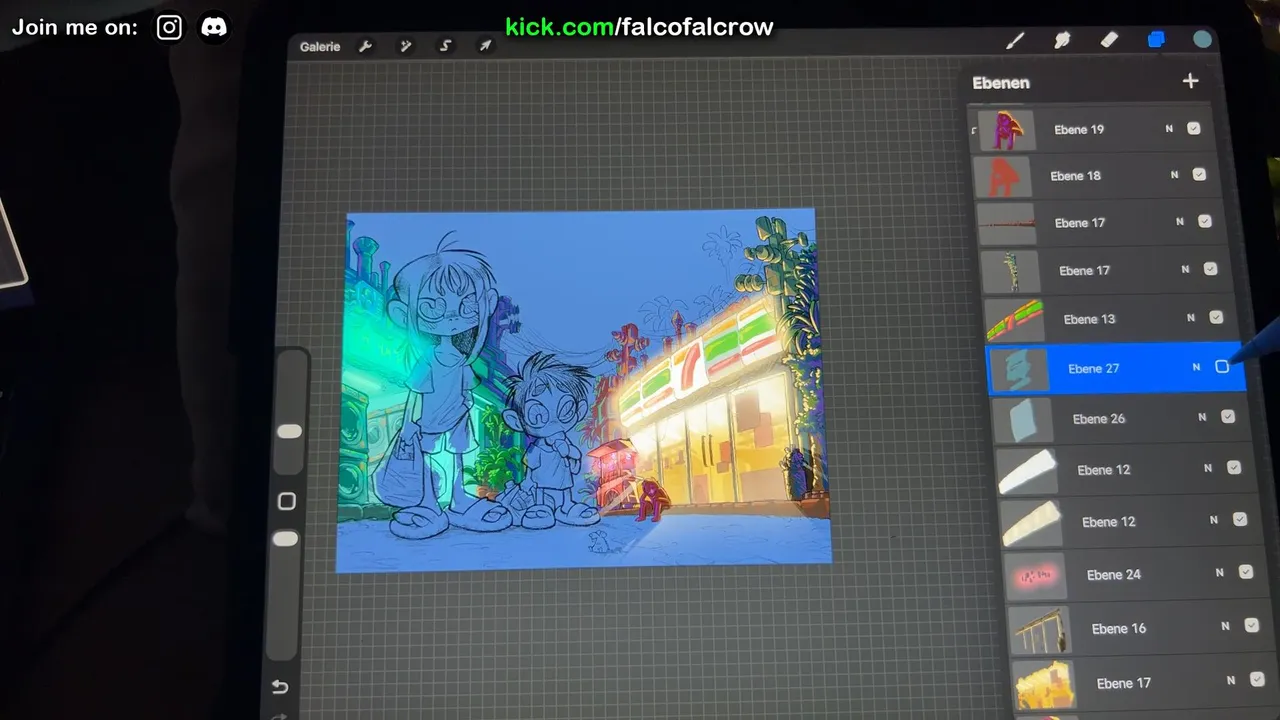Click the Discord icon in overlay
Screen dimensions: 1280x720
pyautogui.click(x=214, y=28)
